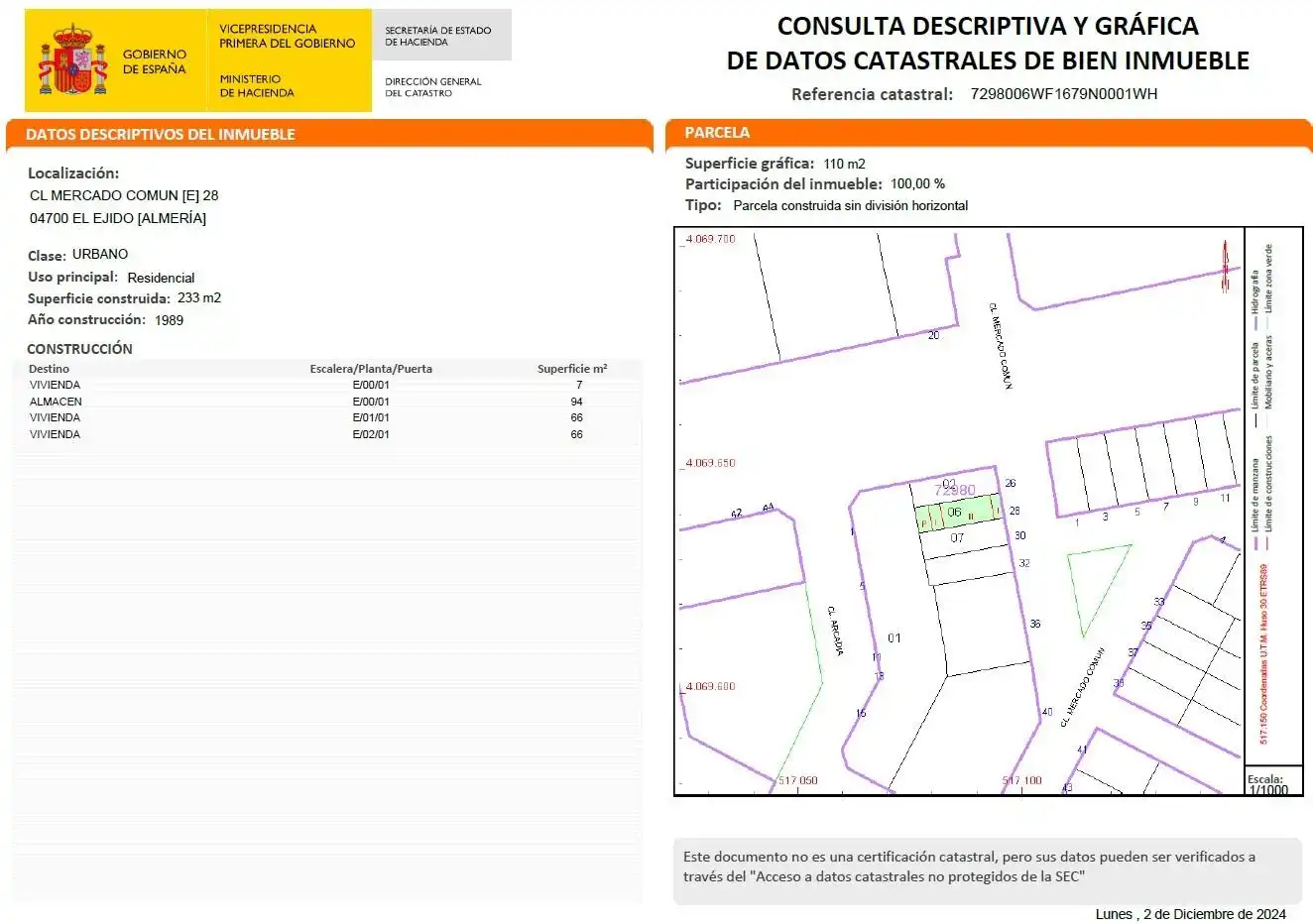Select '04700 EL EJIDO [ALMERÍA]' text
Screen dimensions: 1313x924
click(x=118, y=218)
